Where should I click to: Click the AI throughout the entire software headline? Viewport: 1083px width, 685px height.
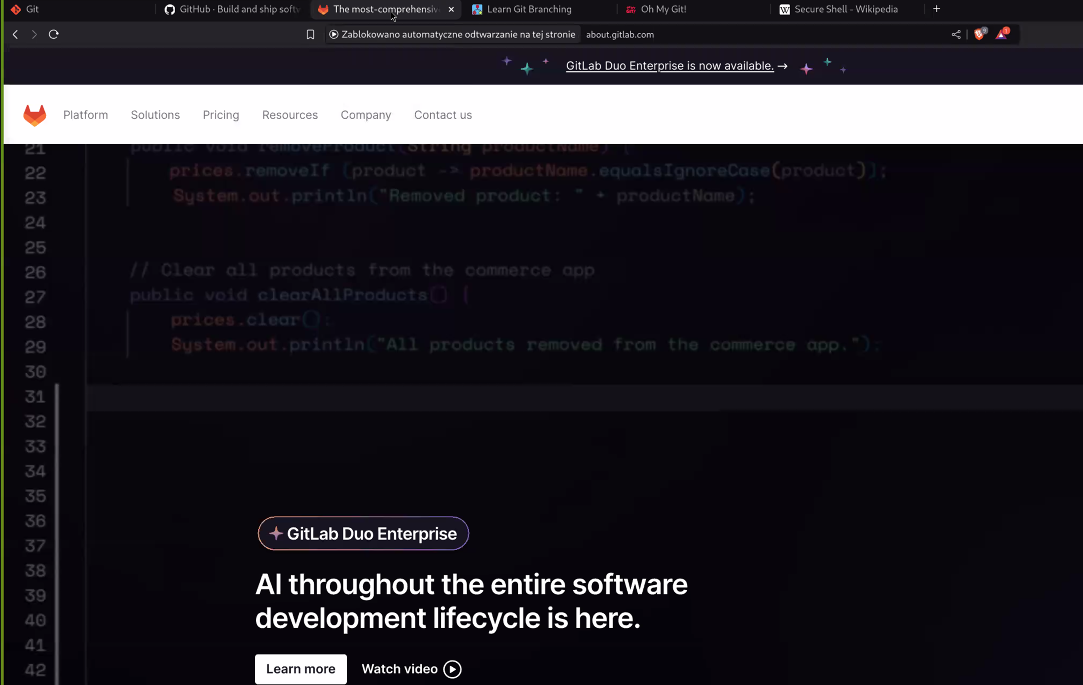(x=471, y=601)
